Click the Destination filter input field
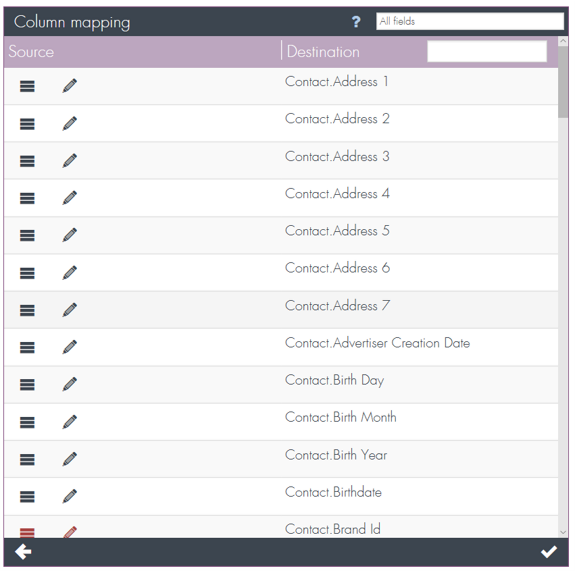Screen dimensions: 575x571 [487, 51]
